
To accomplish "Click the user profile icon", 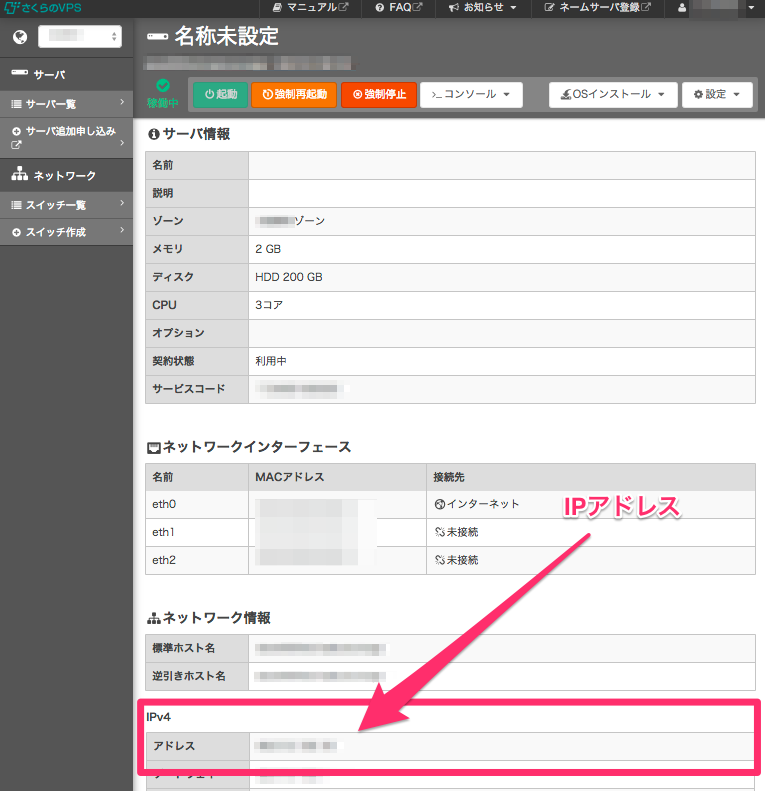I will (682, 8).
